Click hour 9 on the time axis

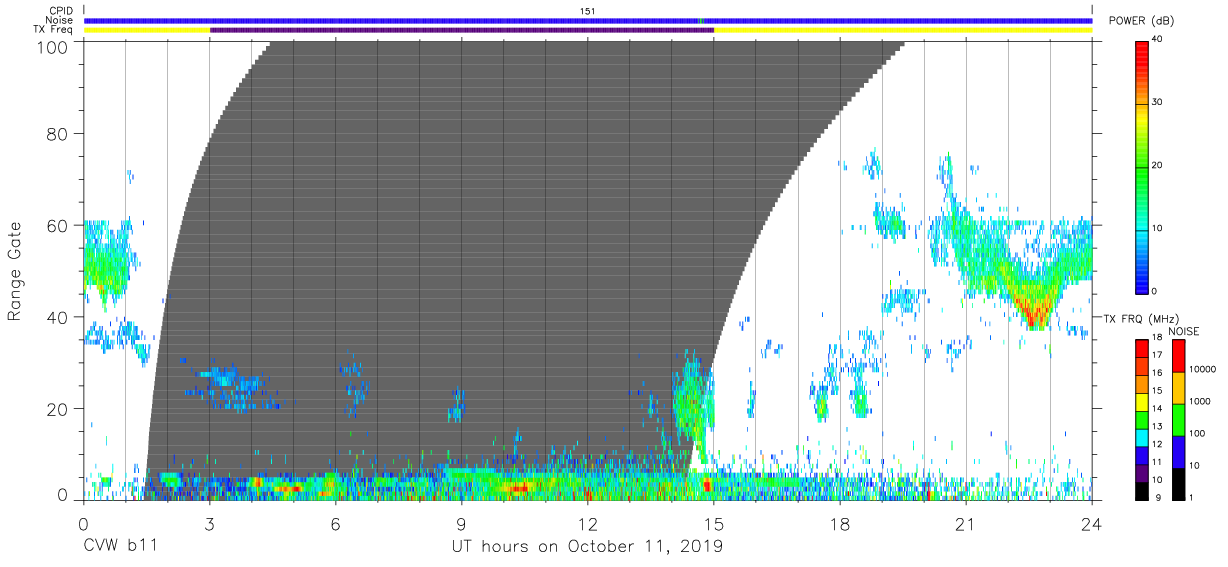(462, 523)
